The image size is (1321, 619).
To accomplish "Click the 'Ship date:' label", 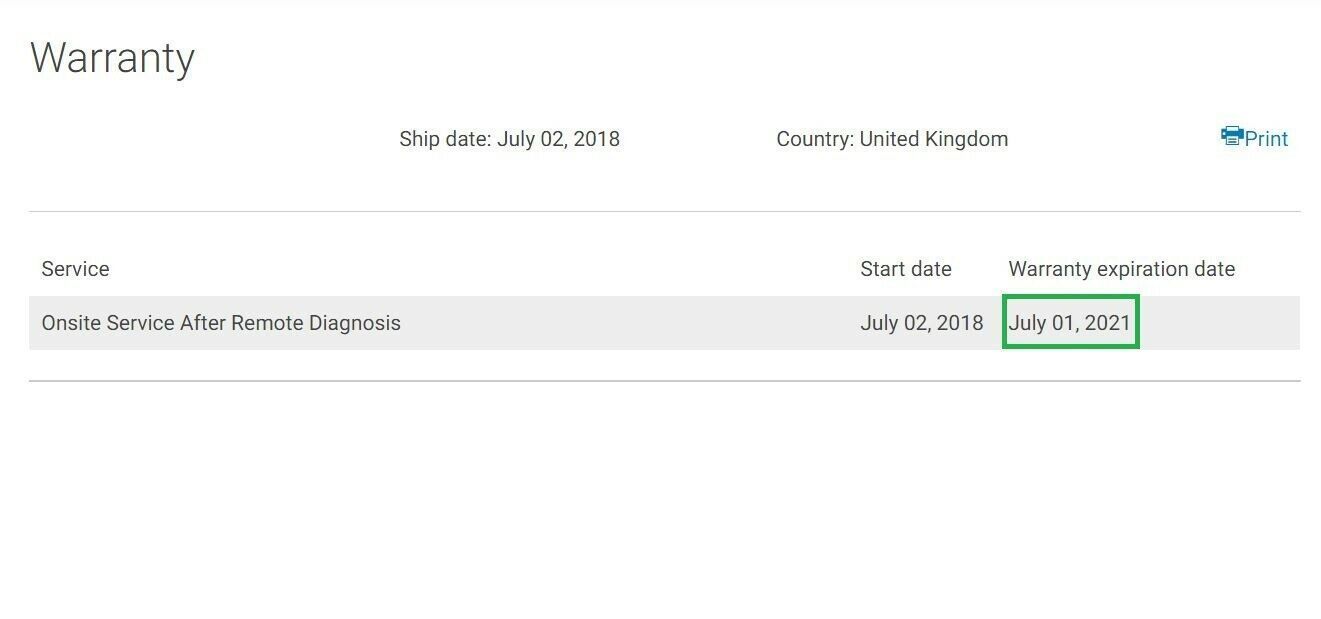I will (445, 139).
